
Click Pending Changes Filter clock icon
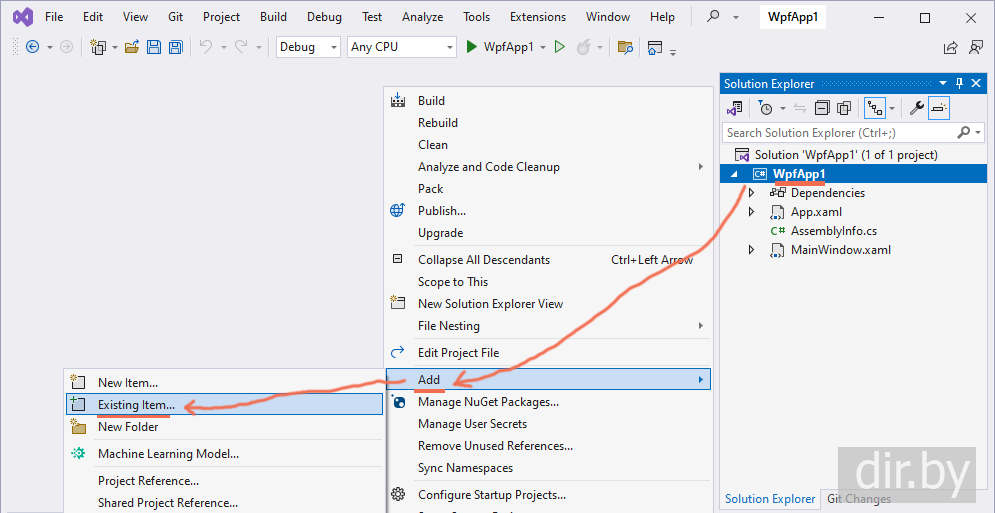coord(766,108)
